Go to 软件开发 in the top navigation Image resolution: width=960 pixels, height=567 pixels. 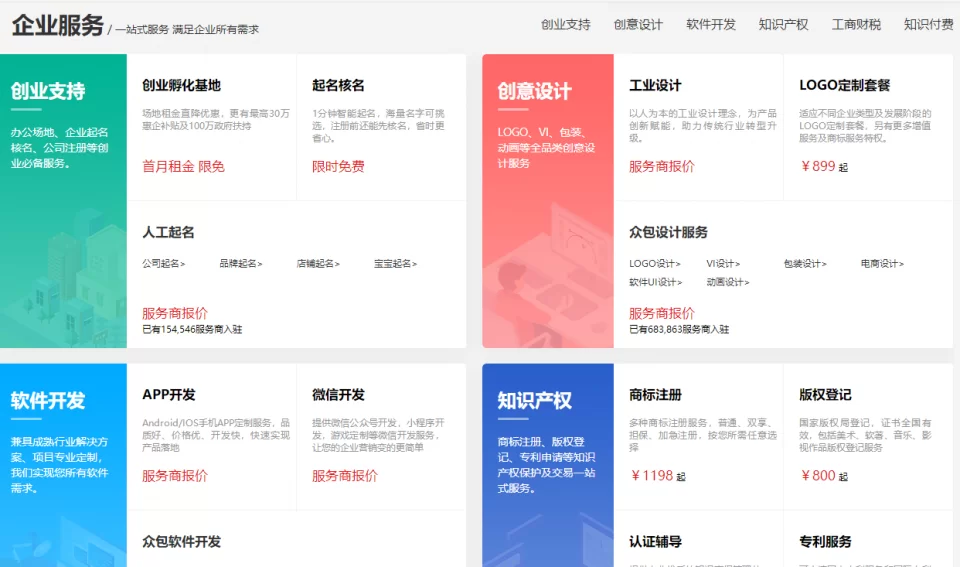(x=711, y=25)
